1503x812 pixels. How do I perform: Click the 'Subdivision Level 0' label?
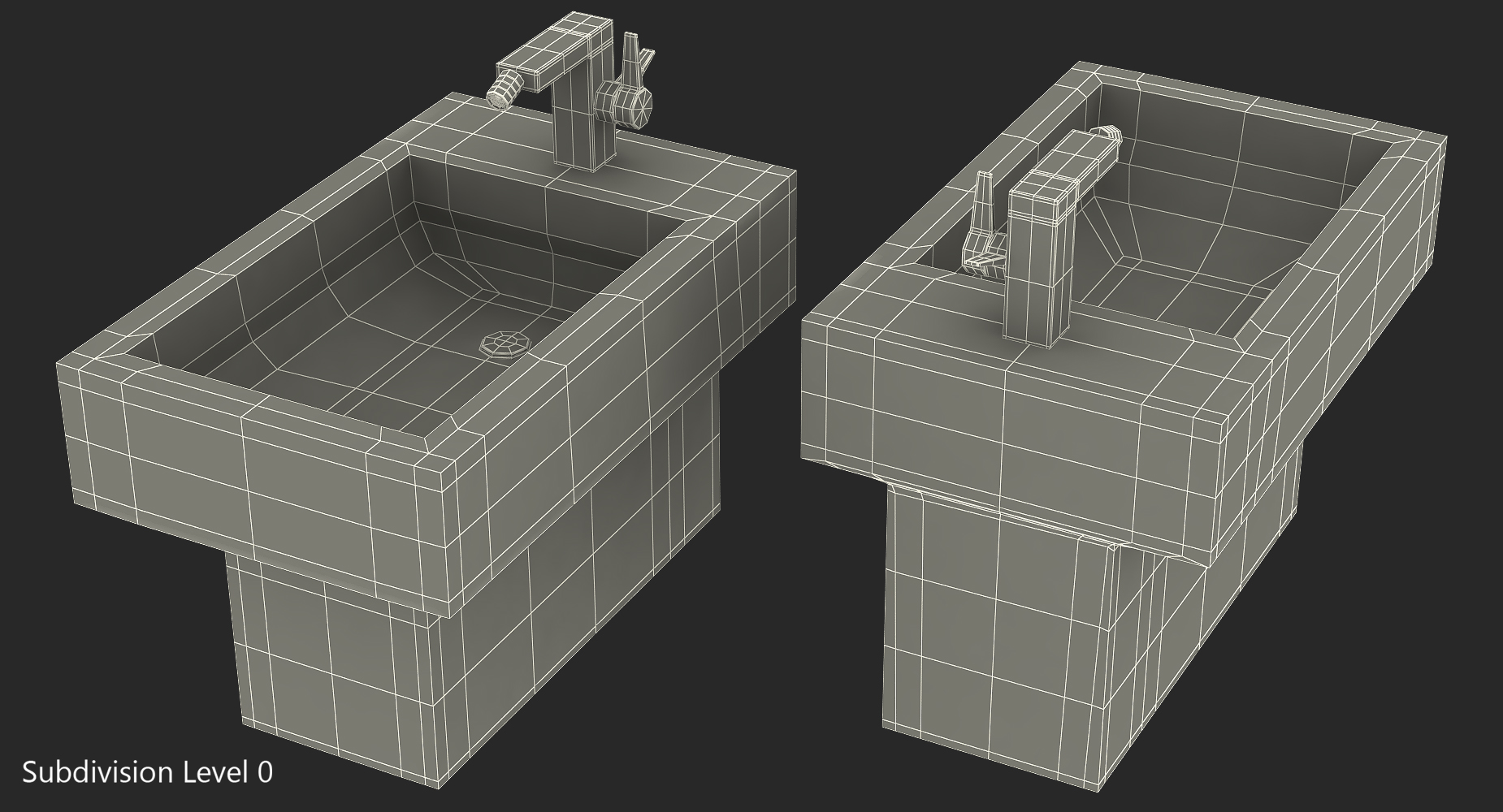tap(147, 772)
